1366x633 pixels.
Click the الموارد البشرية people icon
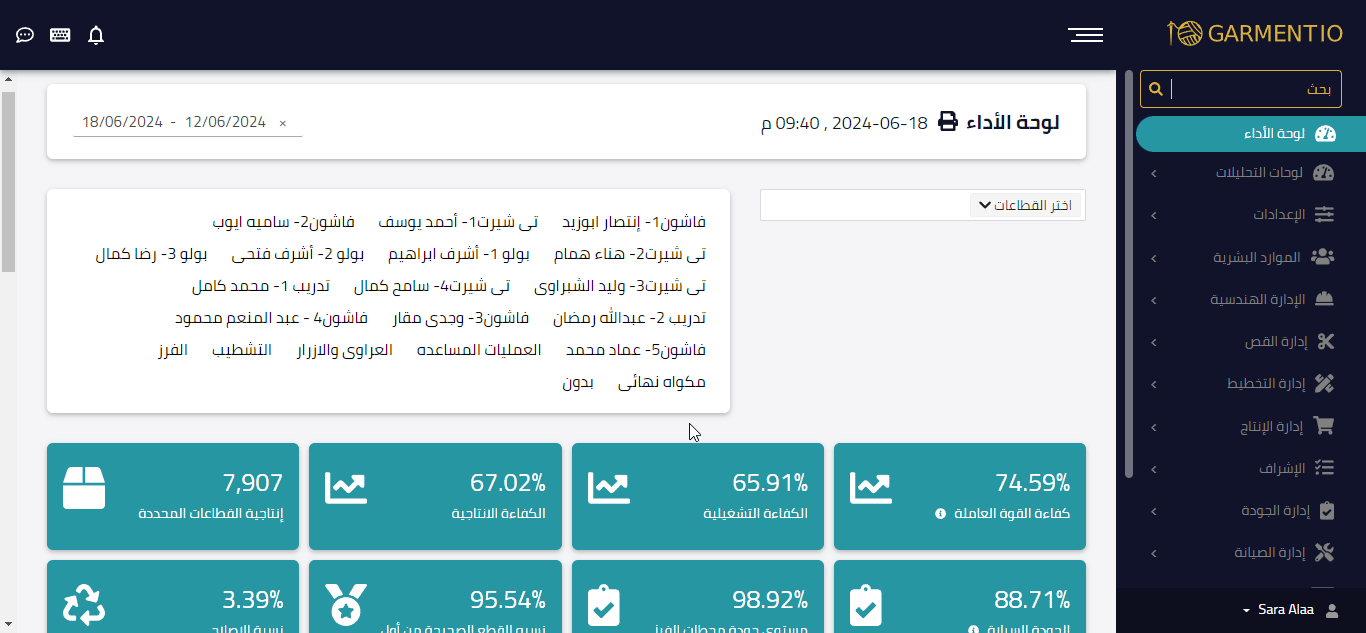(x=1323, y=257)
